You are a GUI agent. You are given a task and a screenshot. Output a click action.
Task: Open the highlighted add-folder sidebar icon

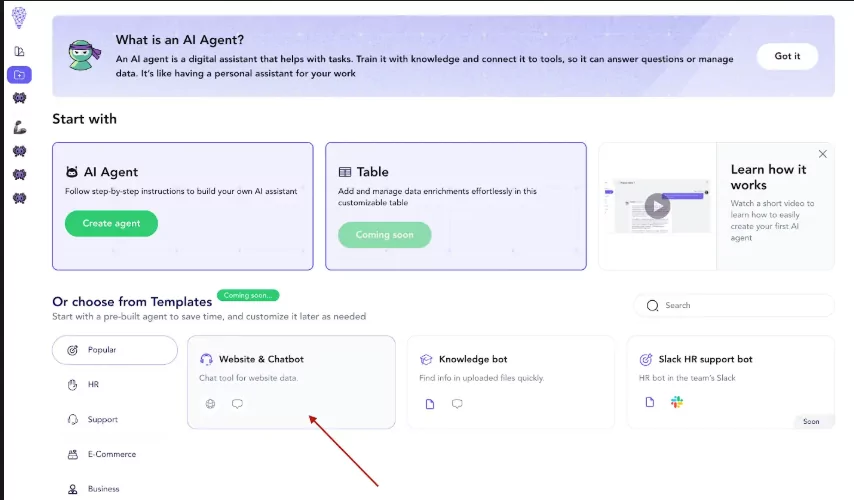pos(19,75)
